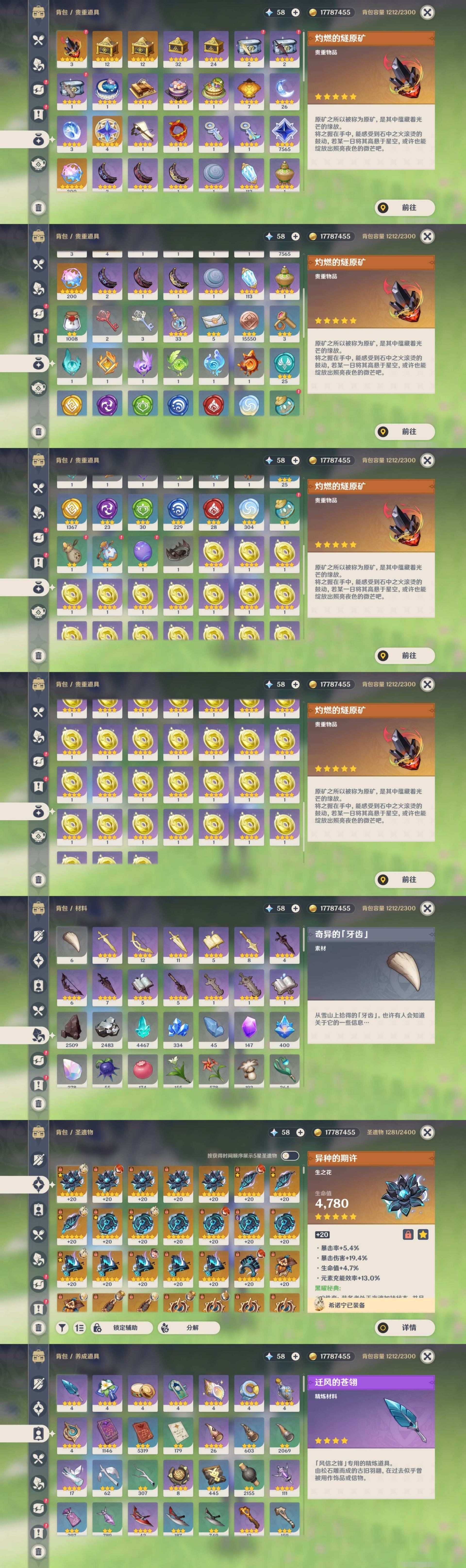Toggle the 按获得时间顺序展示5星圣遗物 switch
Screen dimensions: 466x1568
(290, 1155)
